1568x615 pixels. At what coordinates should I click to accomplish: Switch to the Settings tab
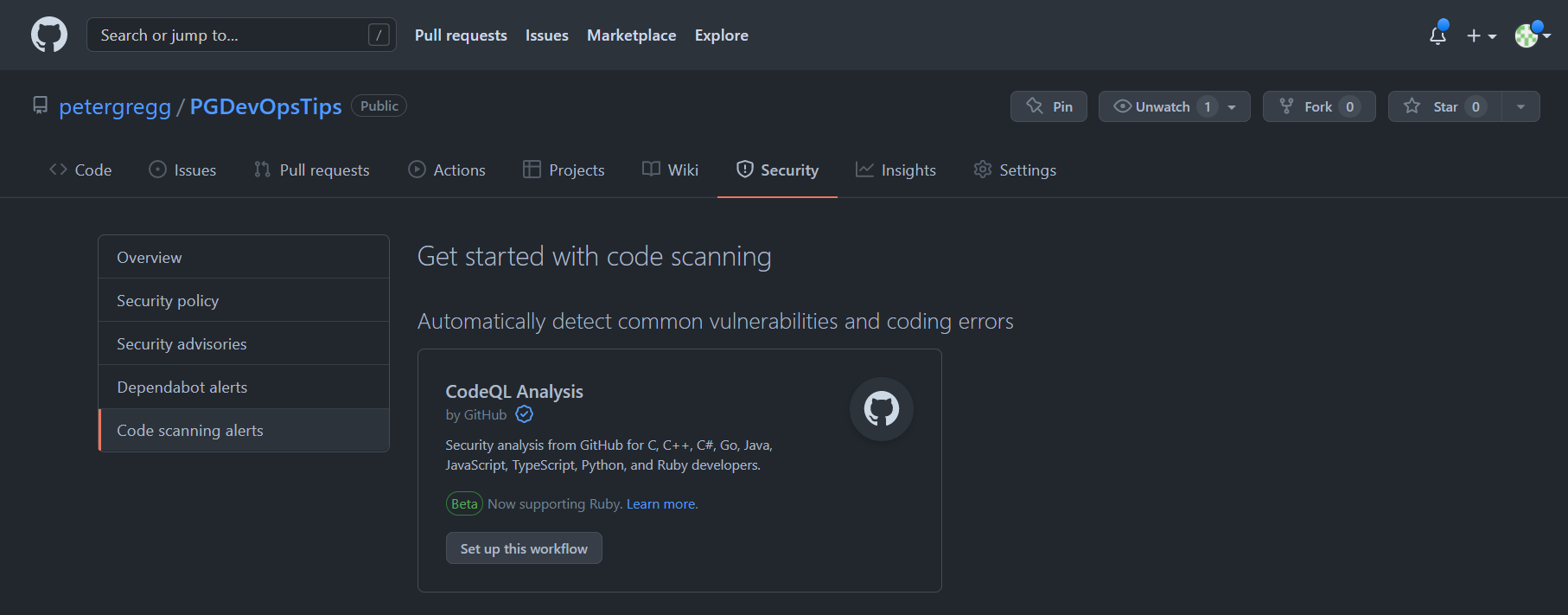(x=1015, y=170)
